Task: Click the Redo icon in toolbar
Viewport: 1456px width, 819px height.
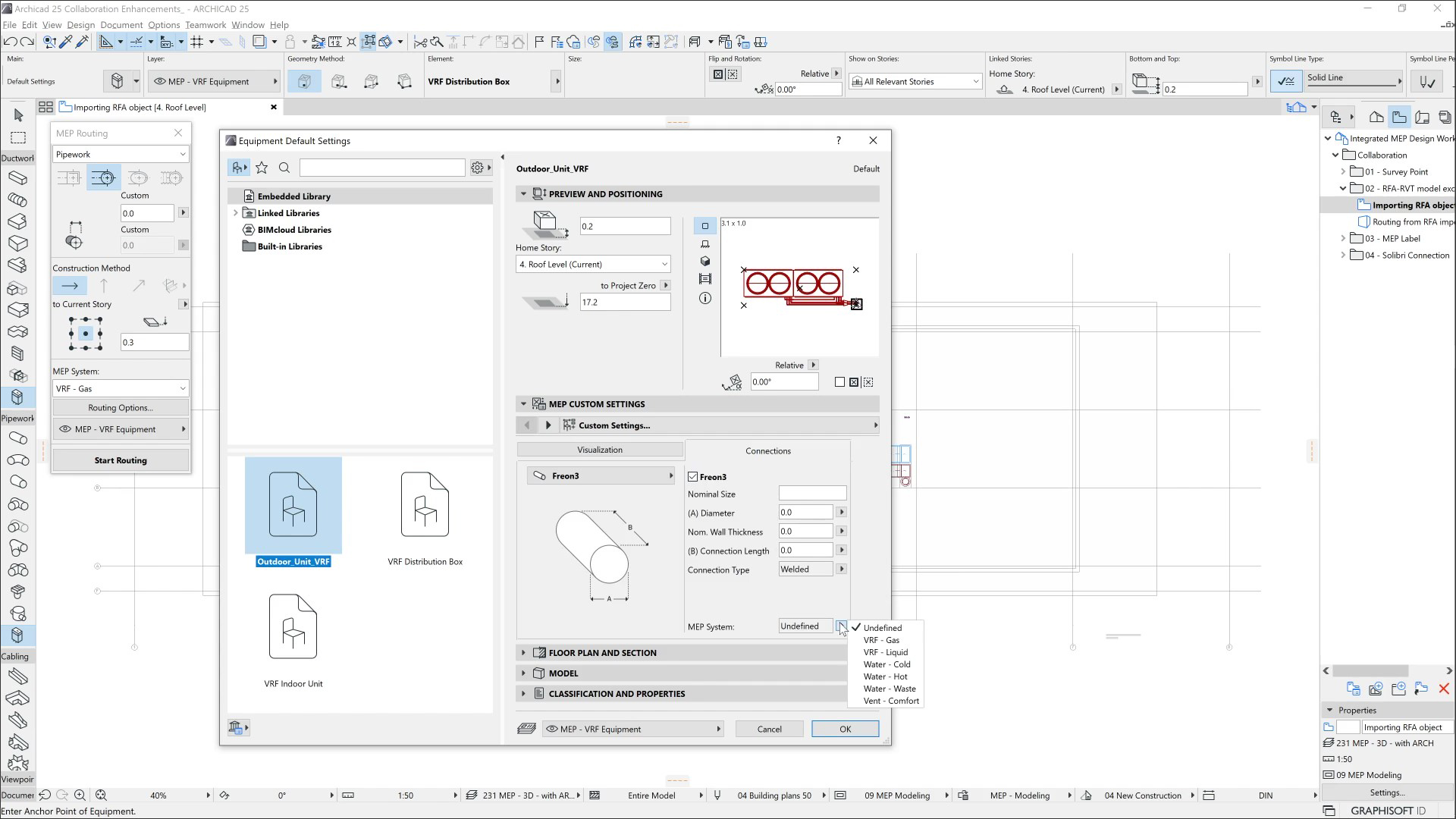Action: click(x=27, y=42)
